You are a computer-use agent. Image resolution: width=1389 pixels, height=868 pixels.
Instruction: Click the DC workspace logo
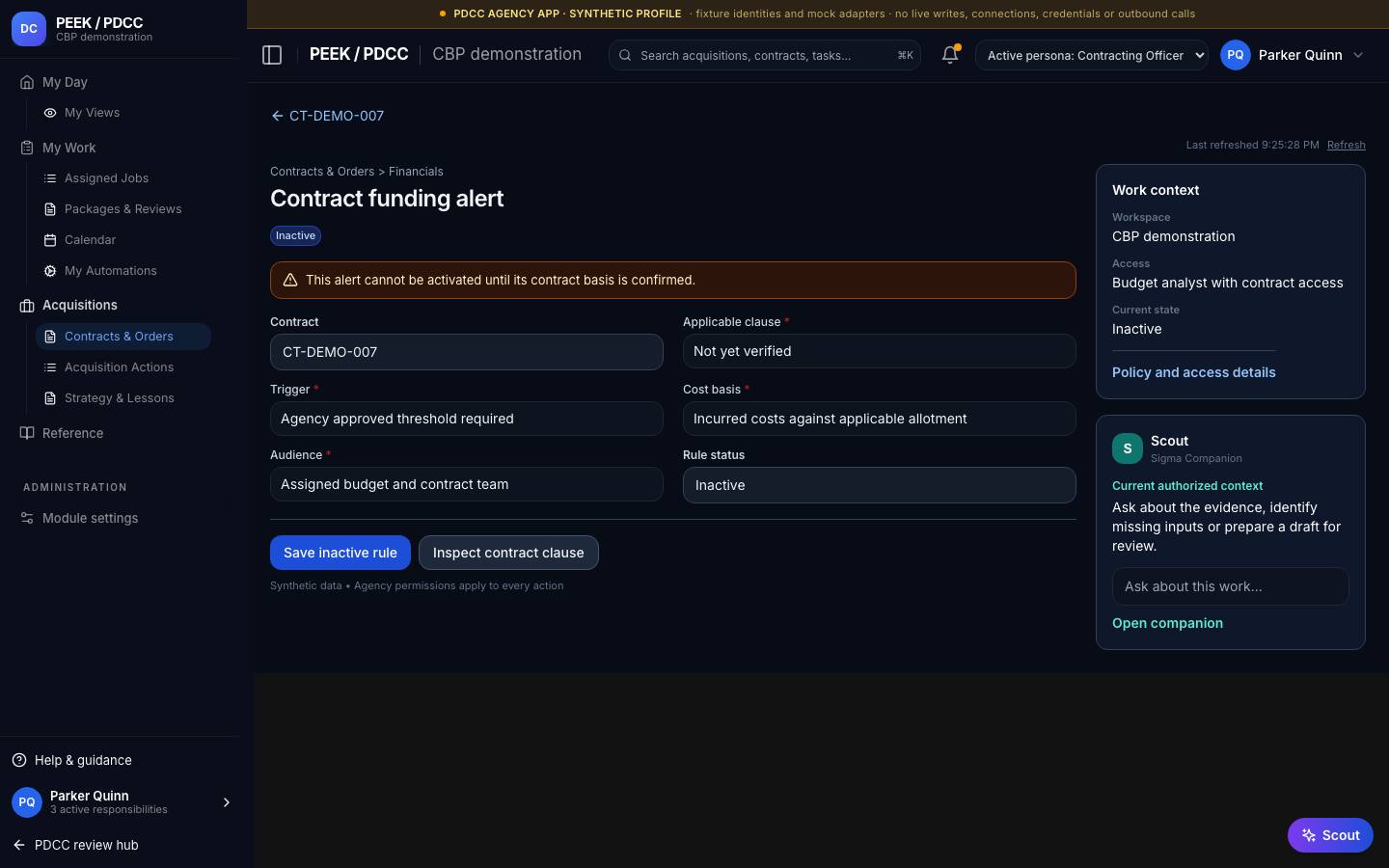coord(29,29)
